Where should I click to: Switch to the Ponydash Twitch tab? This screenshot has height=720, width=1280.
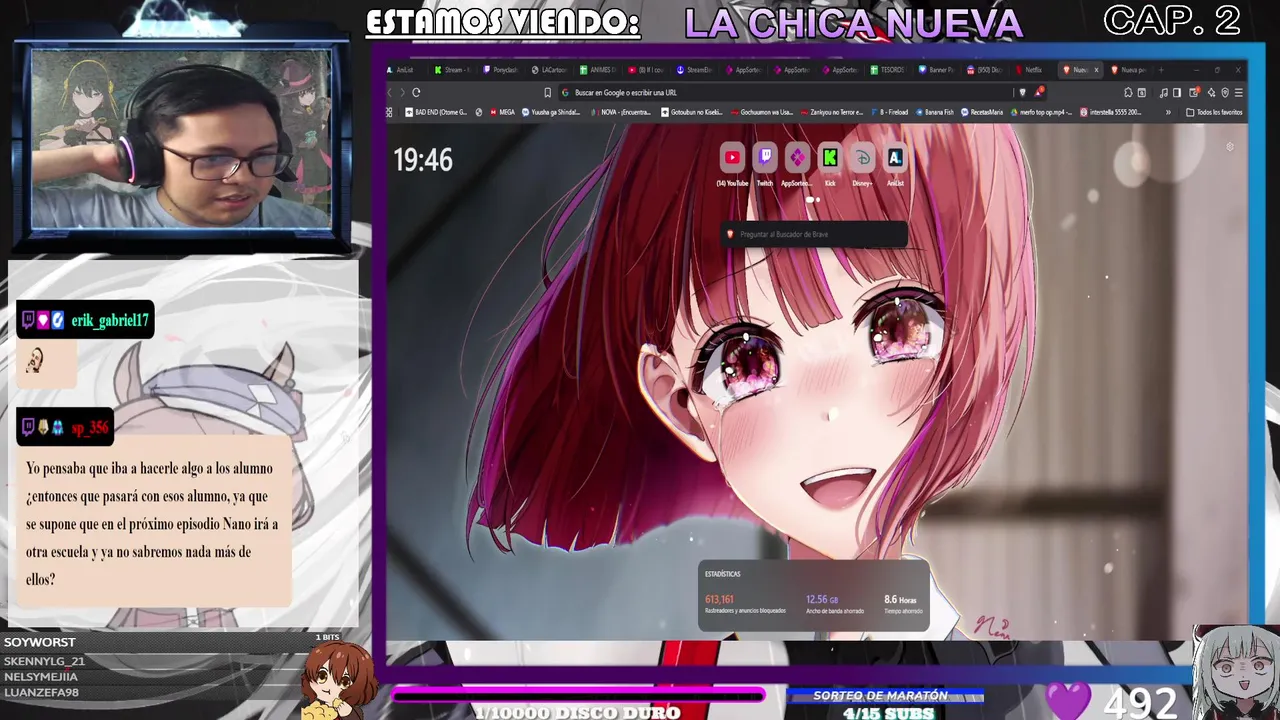click(500, 70)
